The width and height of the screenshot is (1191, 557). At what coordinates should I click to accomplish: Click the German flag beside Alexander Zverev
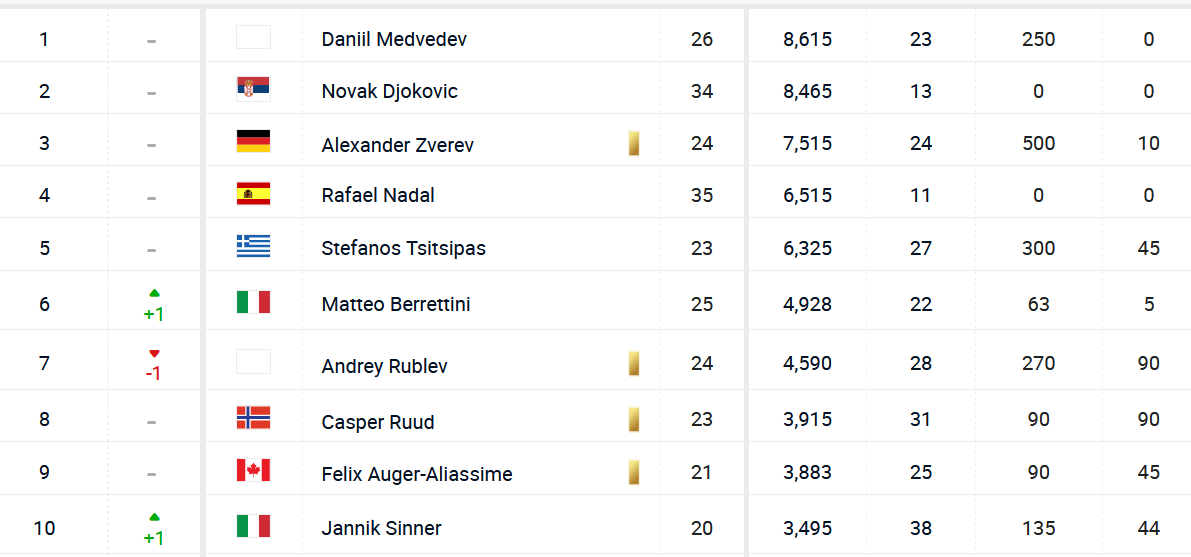pyautogui.click(x=253, y=142)
